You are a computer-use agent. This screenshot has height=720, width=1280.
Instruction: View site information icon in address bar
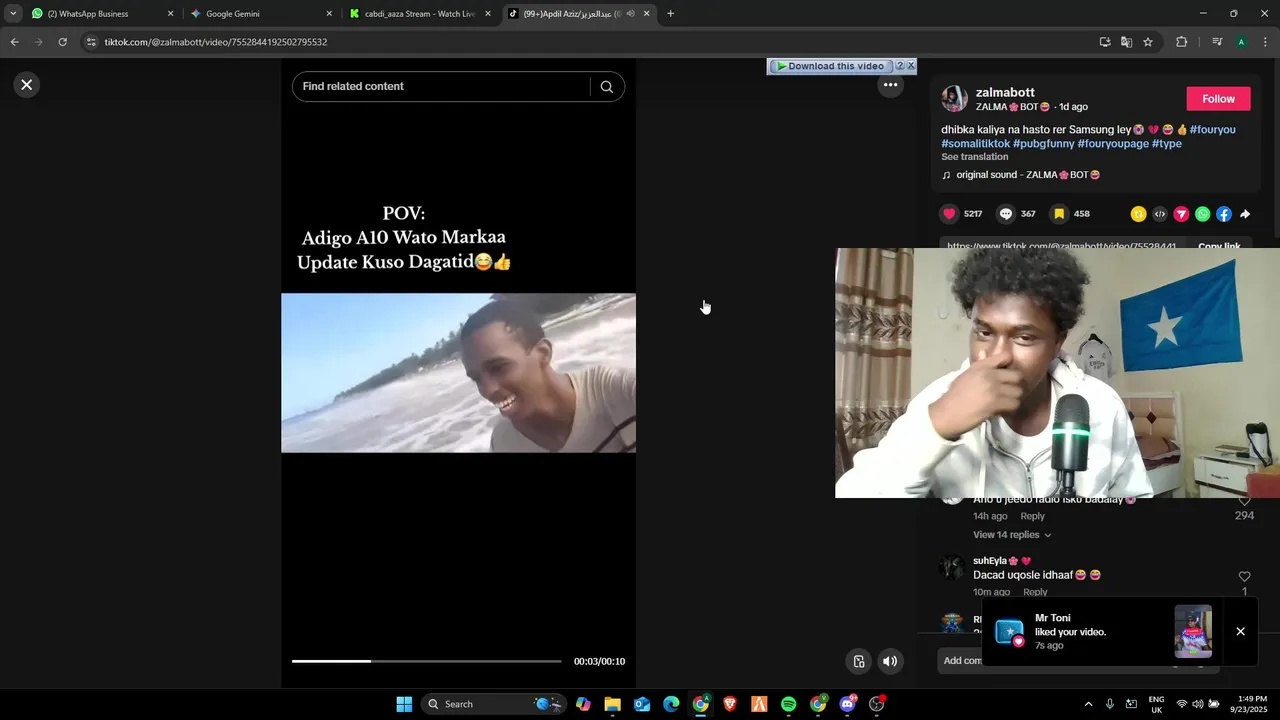[x=91, y=42]
